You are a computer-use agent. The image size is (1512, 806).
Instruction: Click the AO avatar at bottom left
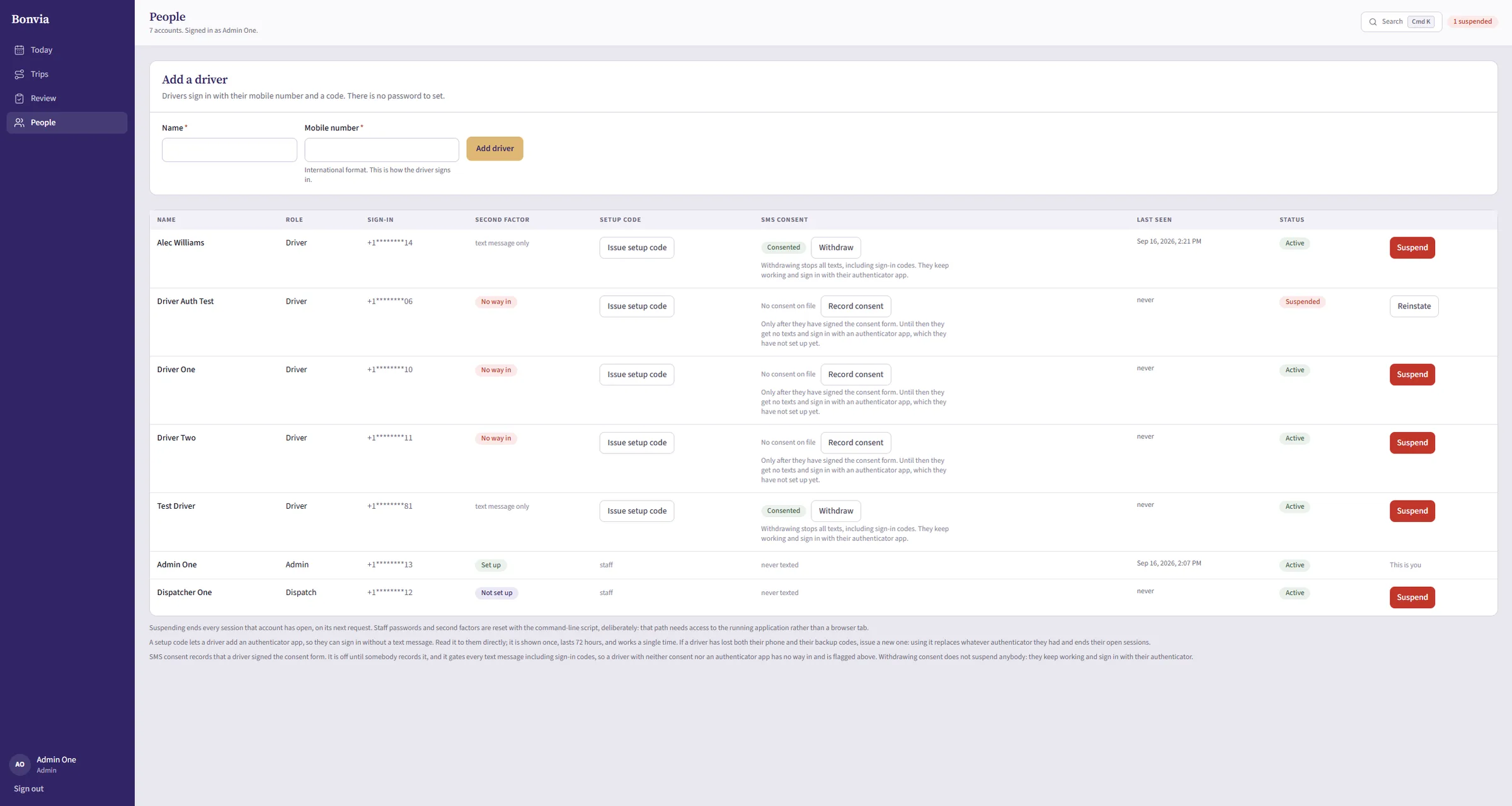click(x=20, y=764)
